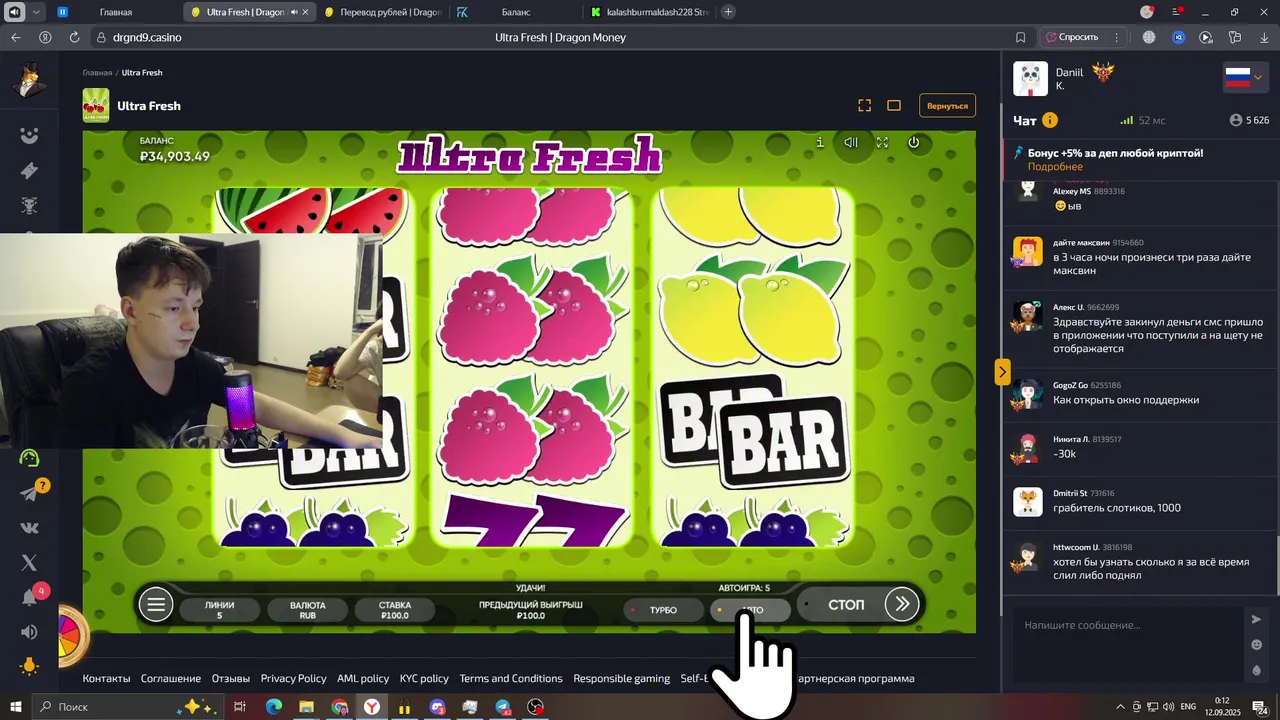The height and width of the screenshot is (720, 1280).
Task: Click GogoZ Go username in chat
Action: point(1070,385)
